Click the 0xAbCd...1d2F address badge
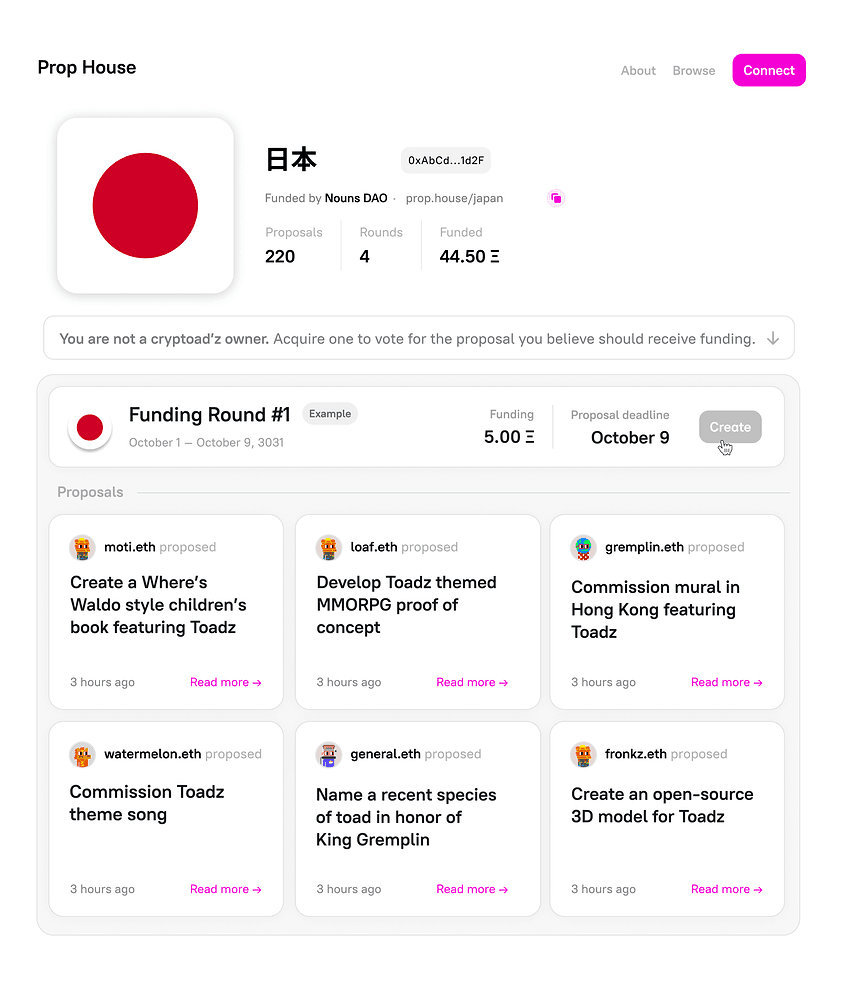The width and height of the screenshot is (850, 1000). [x=446, y=160]
